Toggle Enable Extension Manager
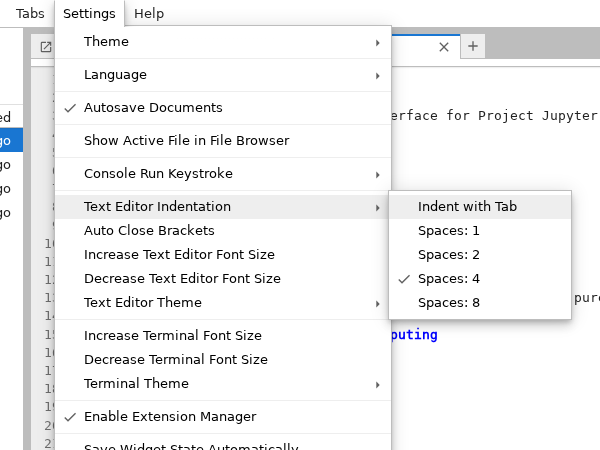This screenshot has height=450, width=600. pyautogui.click(x=223, y=417)
